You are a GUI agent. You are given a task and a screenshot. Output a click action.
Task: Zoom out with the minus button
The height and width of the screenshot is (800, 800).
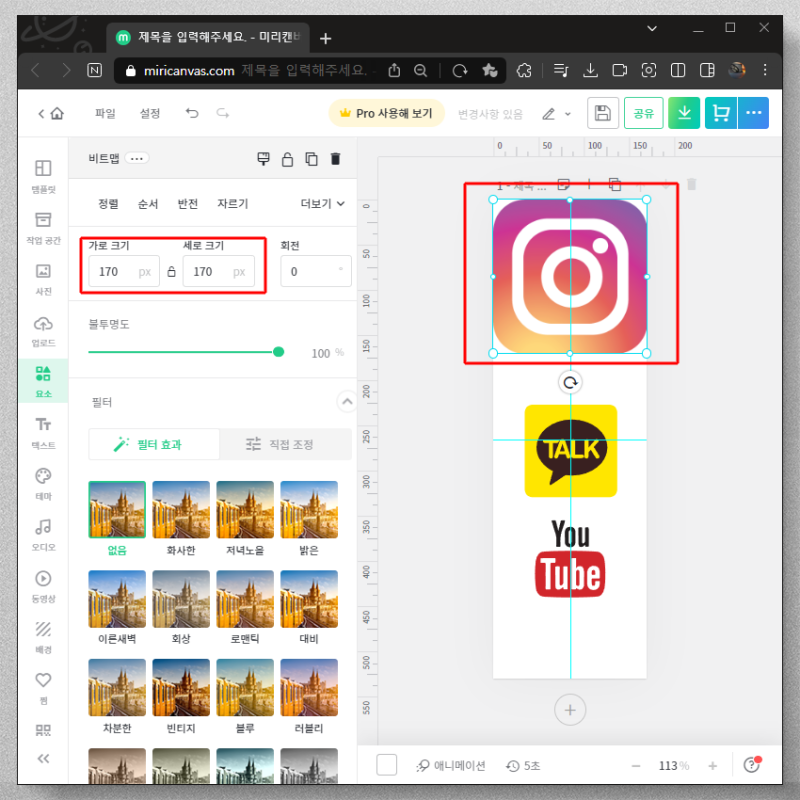point(636,766)
